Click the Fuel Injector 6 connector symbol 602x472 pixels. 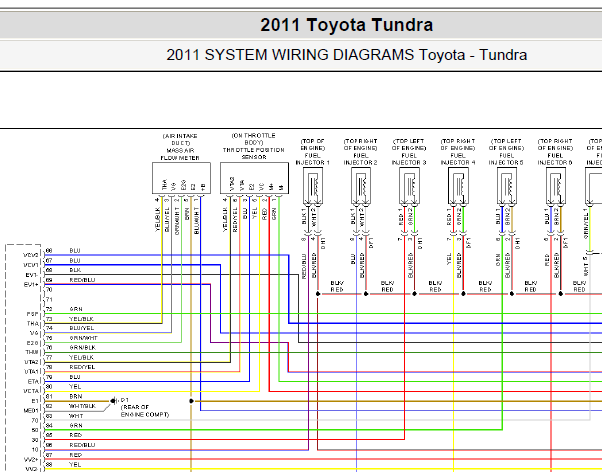point(556,185)
